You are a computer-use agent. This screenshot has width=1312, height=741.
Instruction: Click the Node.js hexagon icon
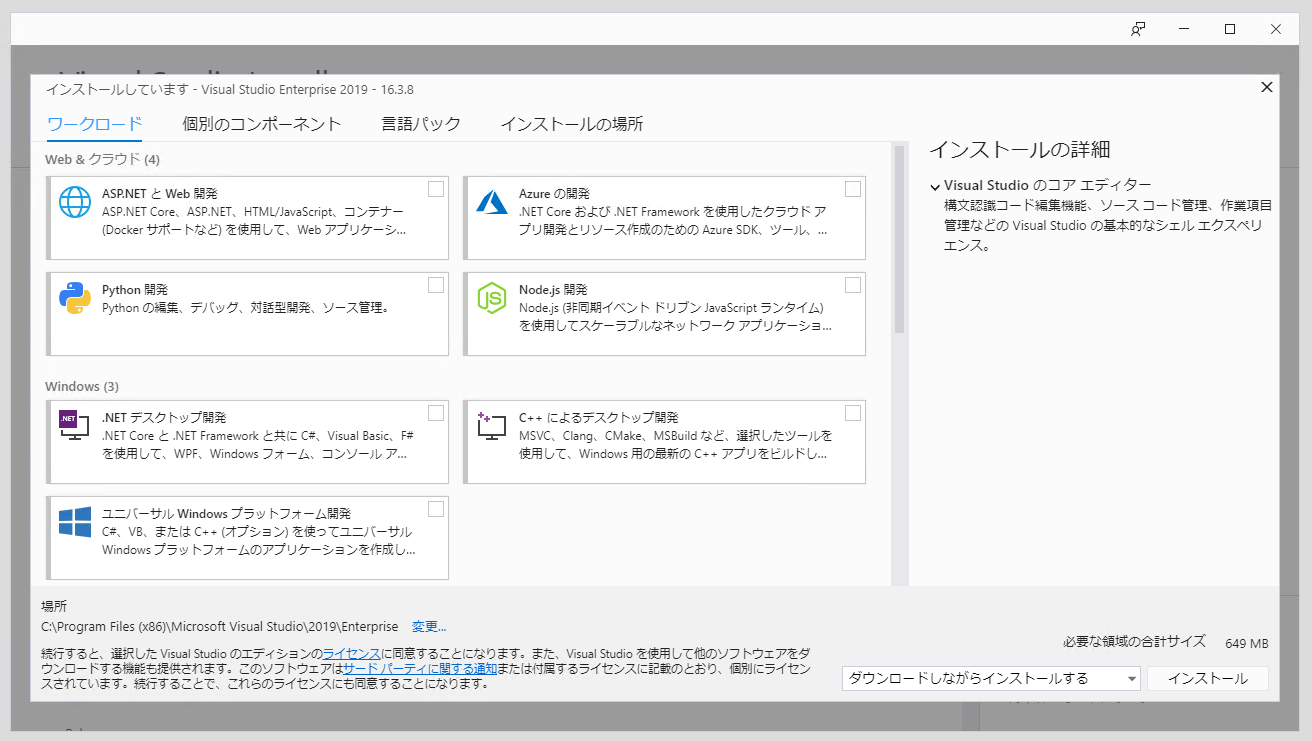click(492, 298)
